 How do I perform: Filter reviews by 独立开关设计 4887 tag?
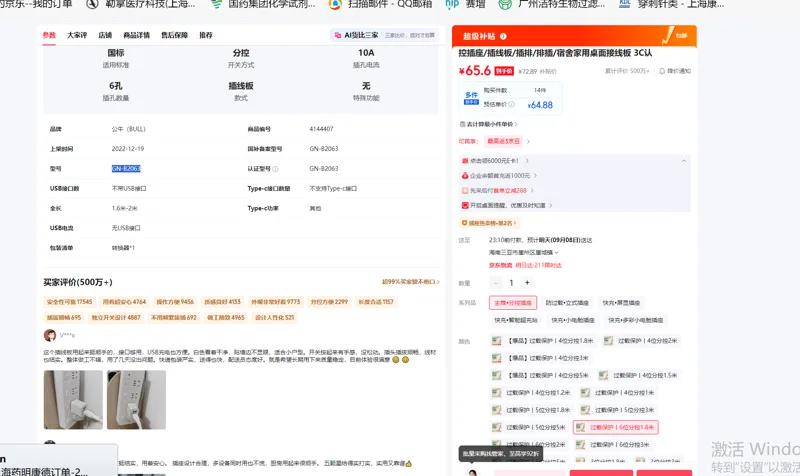click(116, 317)
